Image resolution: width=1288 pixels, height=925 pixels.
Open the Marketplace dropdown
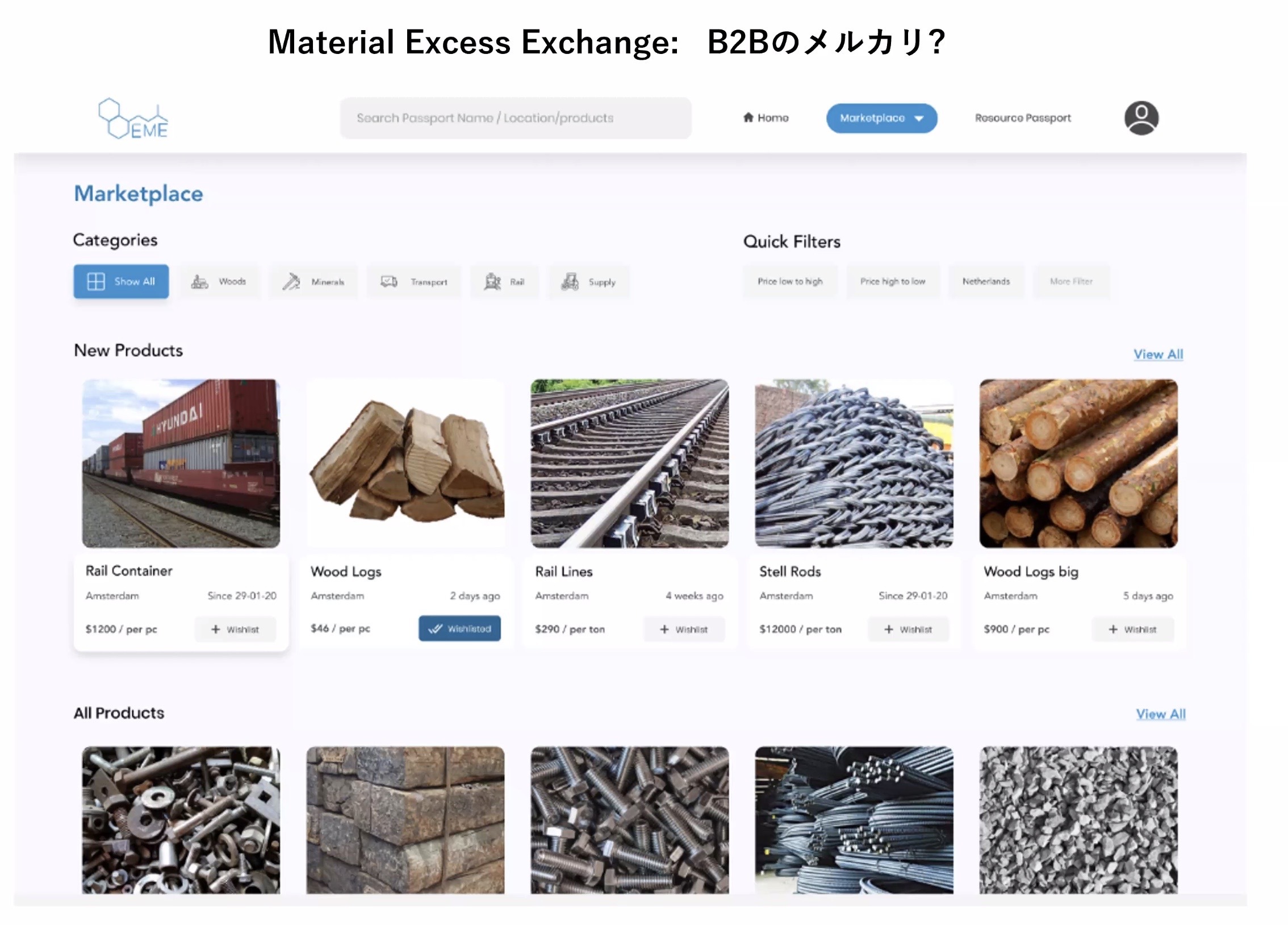(x=881, y=118)
